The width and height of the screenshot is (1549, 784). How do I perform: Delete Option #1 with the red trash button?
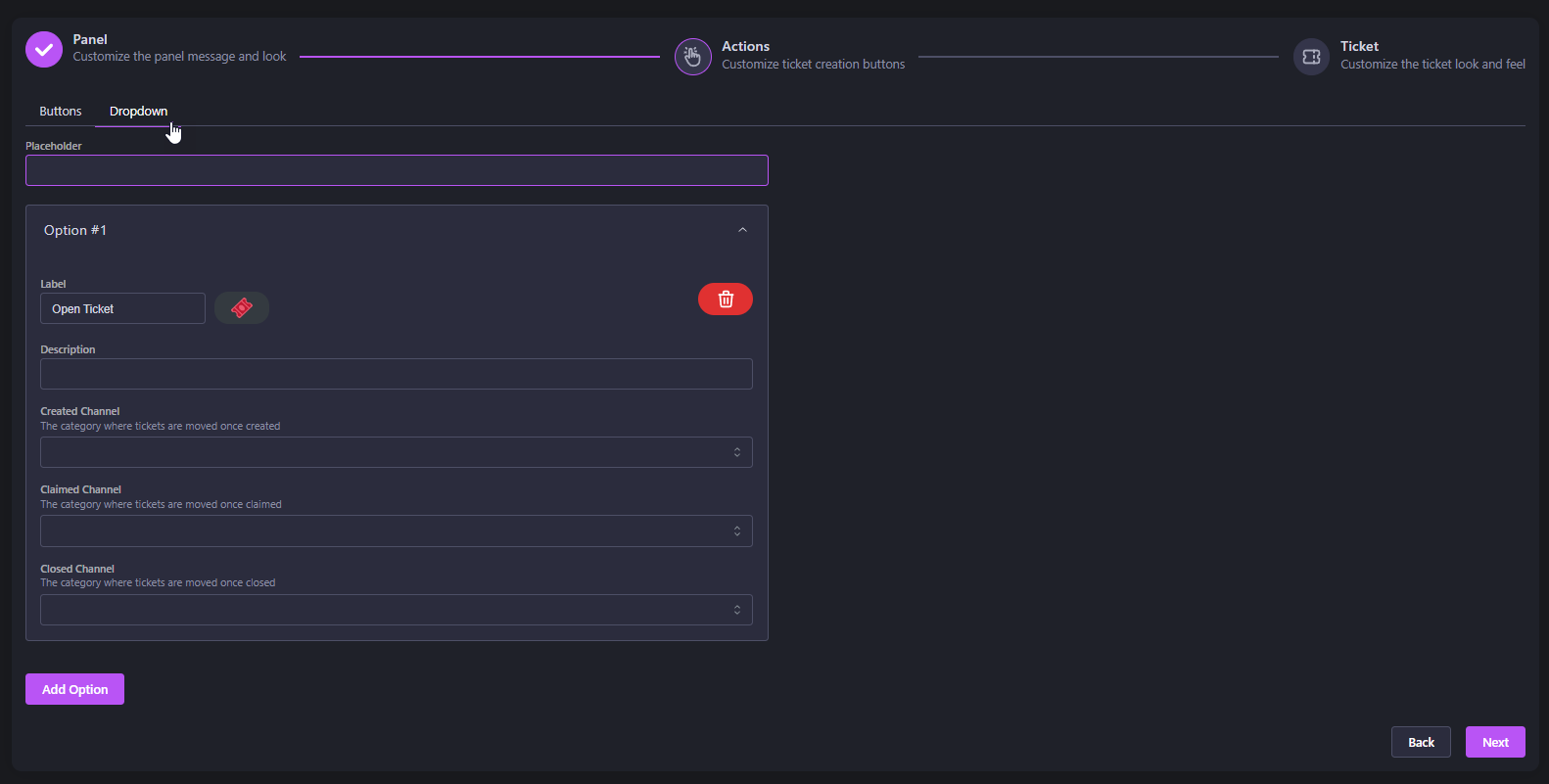(725, 300)
